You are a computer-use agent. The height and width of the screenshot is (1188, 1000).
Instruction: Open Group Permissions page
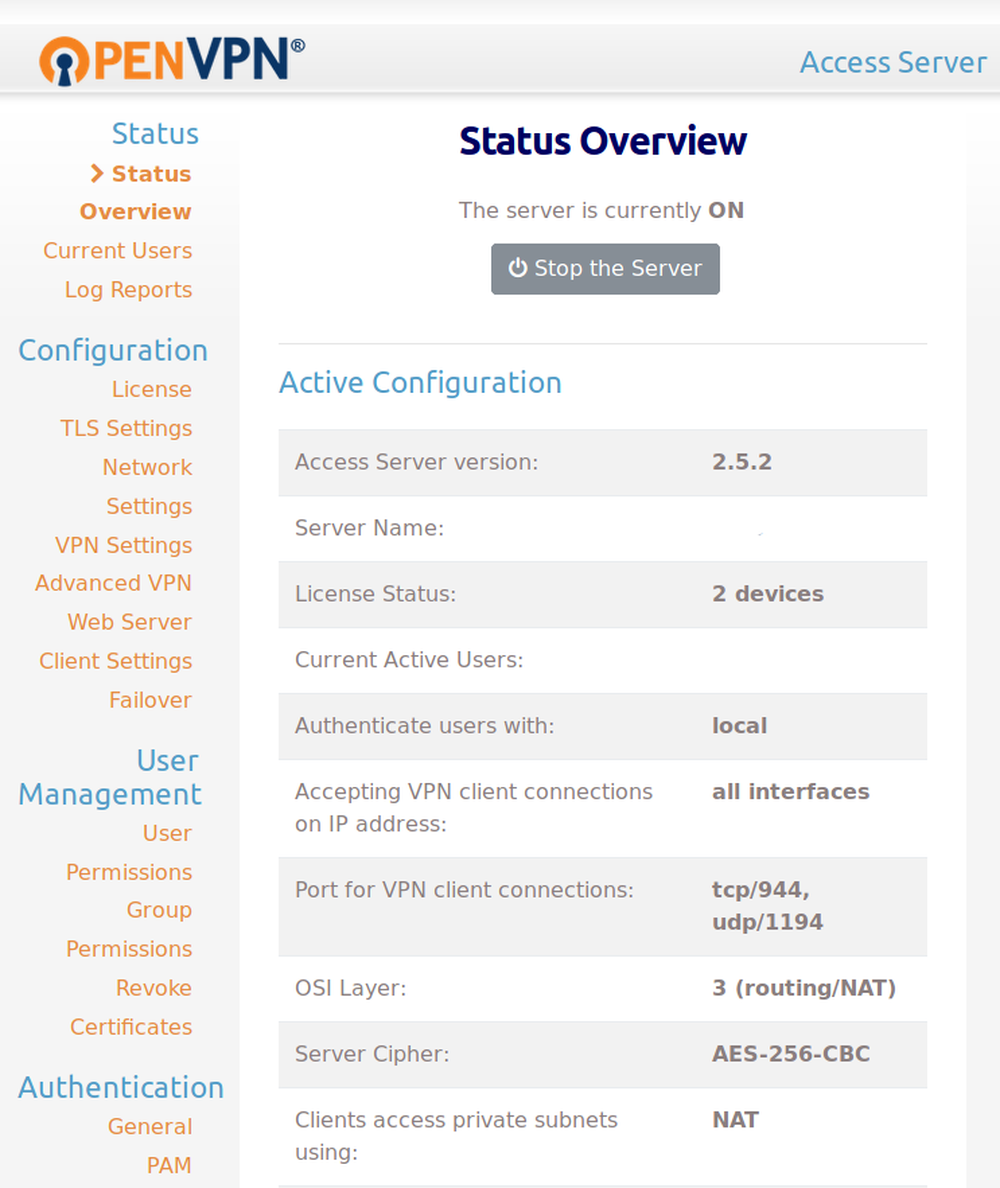click(x=130, y=930)
